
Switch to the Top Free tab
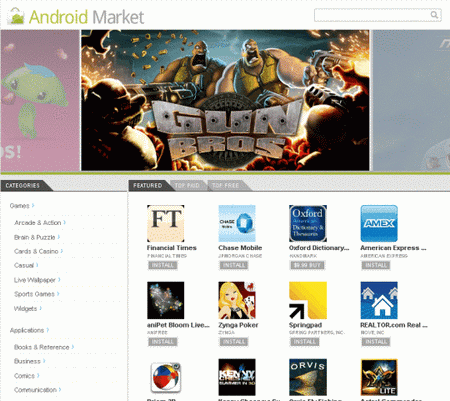[x=226, y=186]
